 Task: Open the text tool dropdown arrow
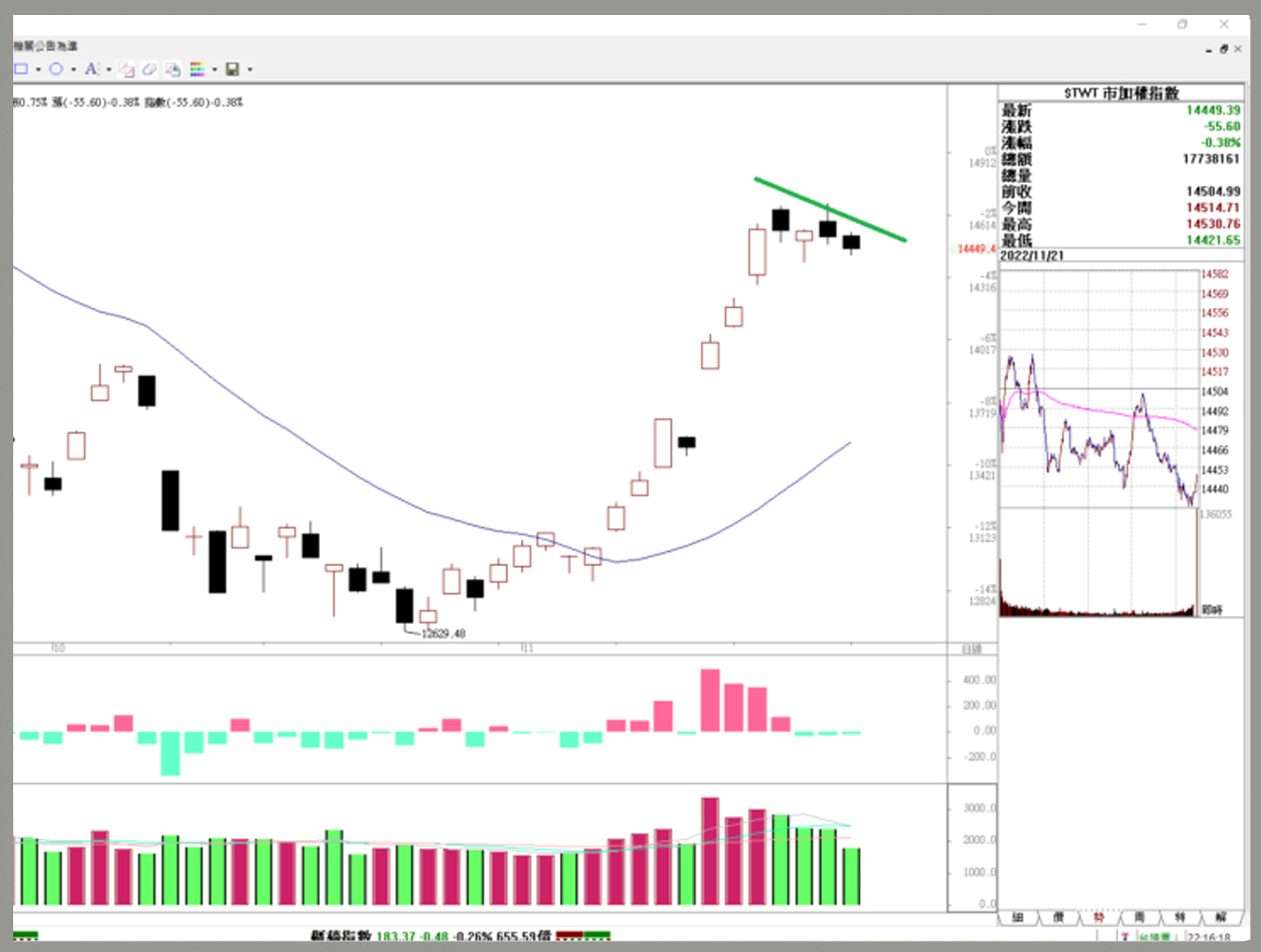[108, 70]
